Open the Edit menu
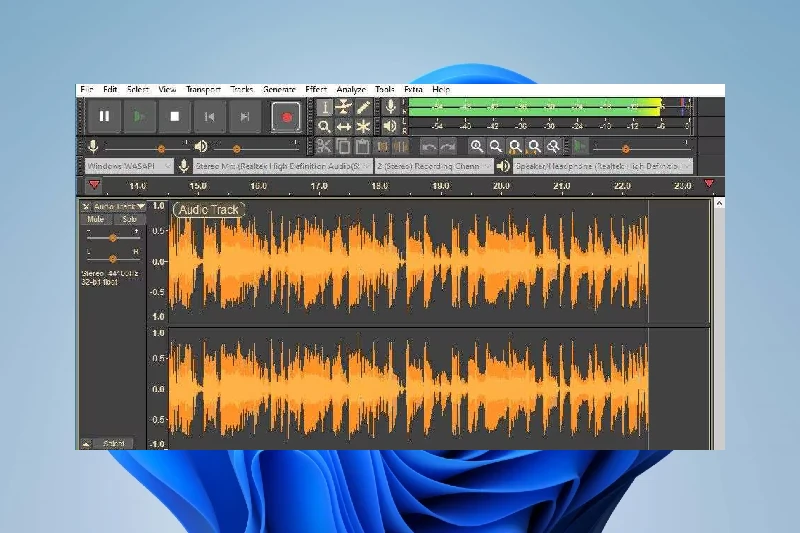The width and height of the screenshot is (800, 533). [110, 90]
